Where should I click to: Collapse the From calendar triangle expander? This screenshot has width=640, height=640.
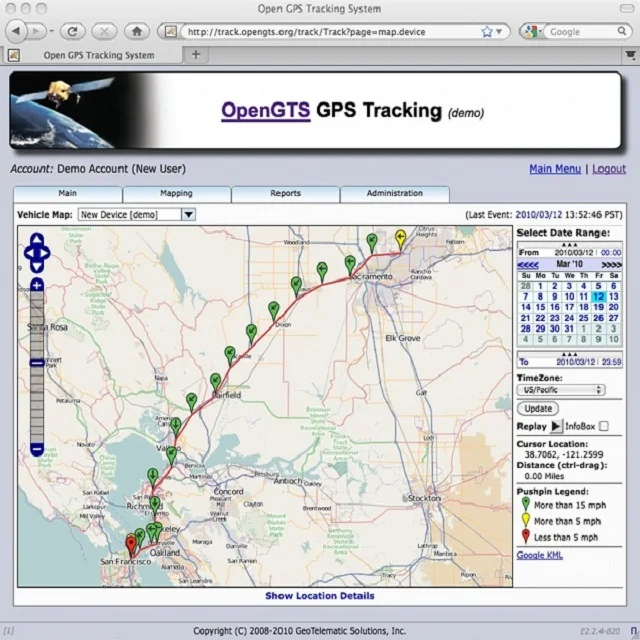point(569,244)
